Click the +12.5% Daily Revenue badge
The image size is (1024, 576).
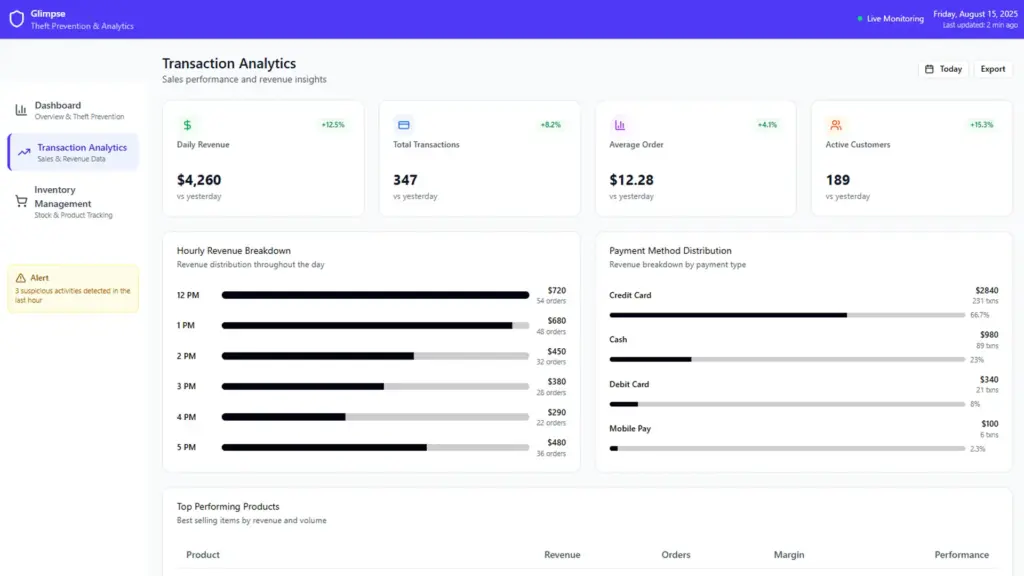[333, 125]
